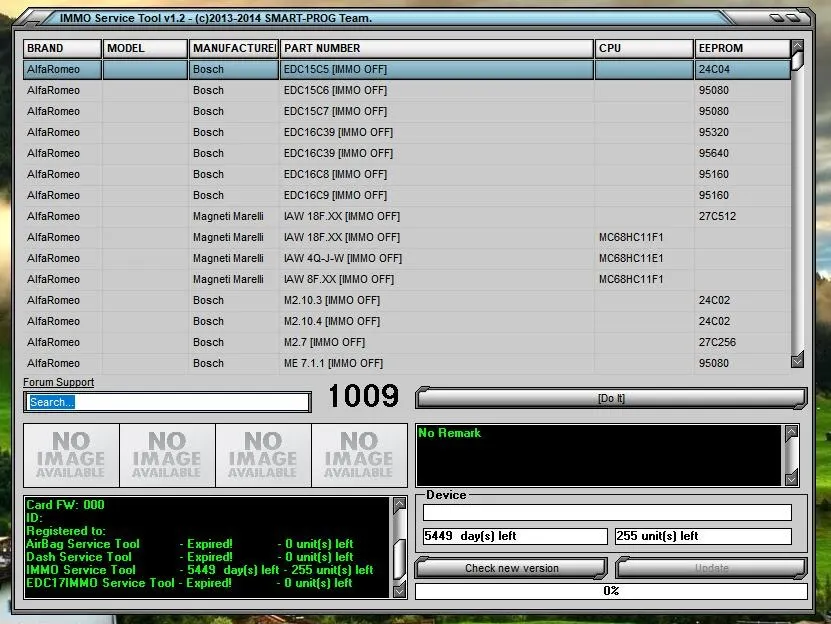This screenshot has height=624, width=831.
Task: Select the EDC15C5 [IMMO OFF] row
Action: click(x=406, y=69)
